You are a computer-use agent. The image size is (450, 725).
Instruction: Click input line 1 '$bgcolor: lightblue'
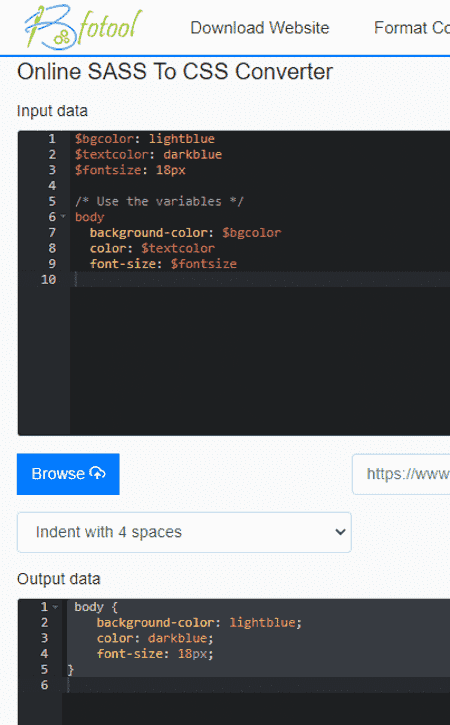(x=145, y=139)
